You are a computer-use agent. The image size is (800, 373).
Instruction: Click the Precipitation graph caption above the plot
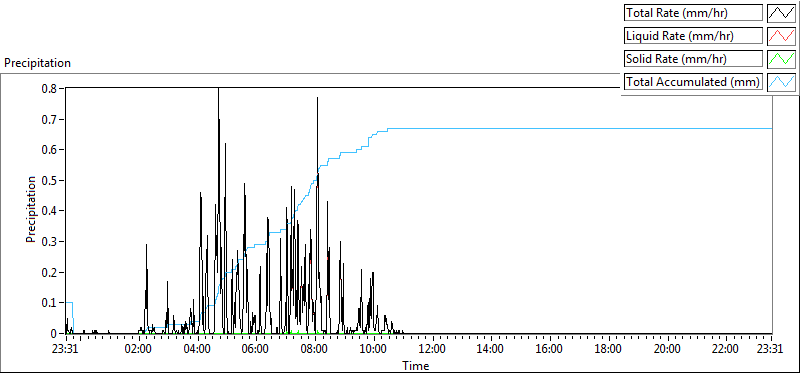[x=37, y=63]
